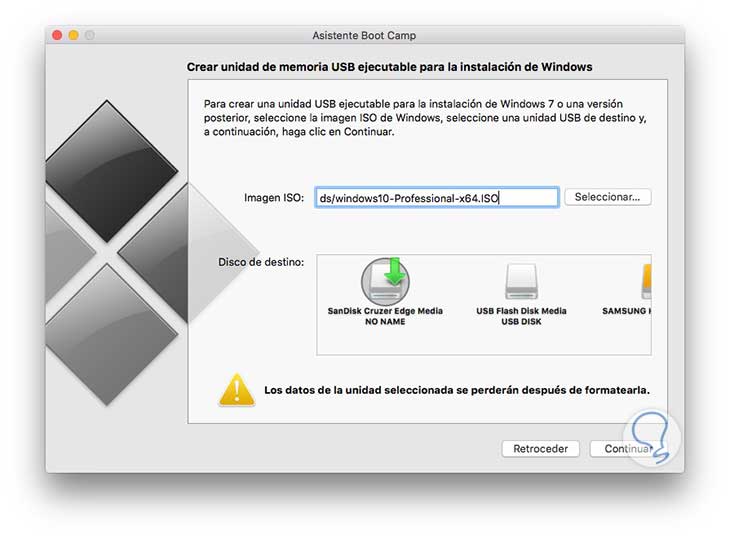Choose the orange SAMSUNG drive icon
The height and width of the screenshot is (538, 730).
(646, 282)
